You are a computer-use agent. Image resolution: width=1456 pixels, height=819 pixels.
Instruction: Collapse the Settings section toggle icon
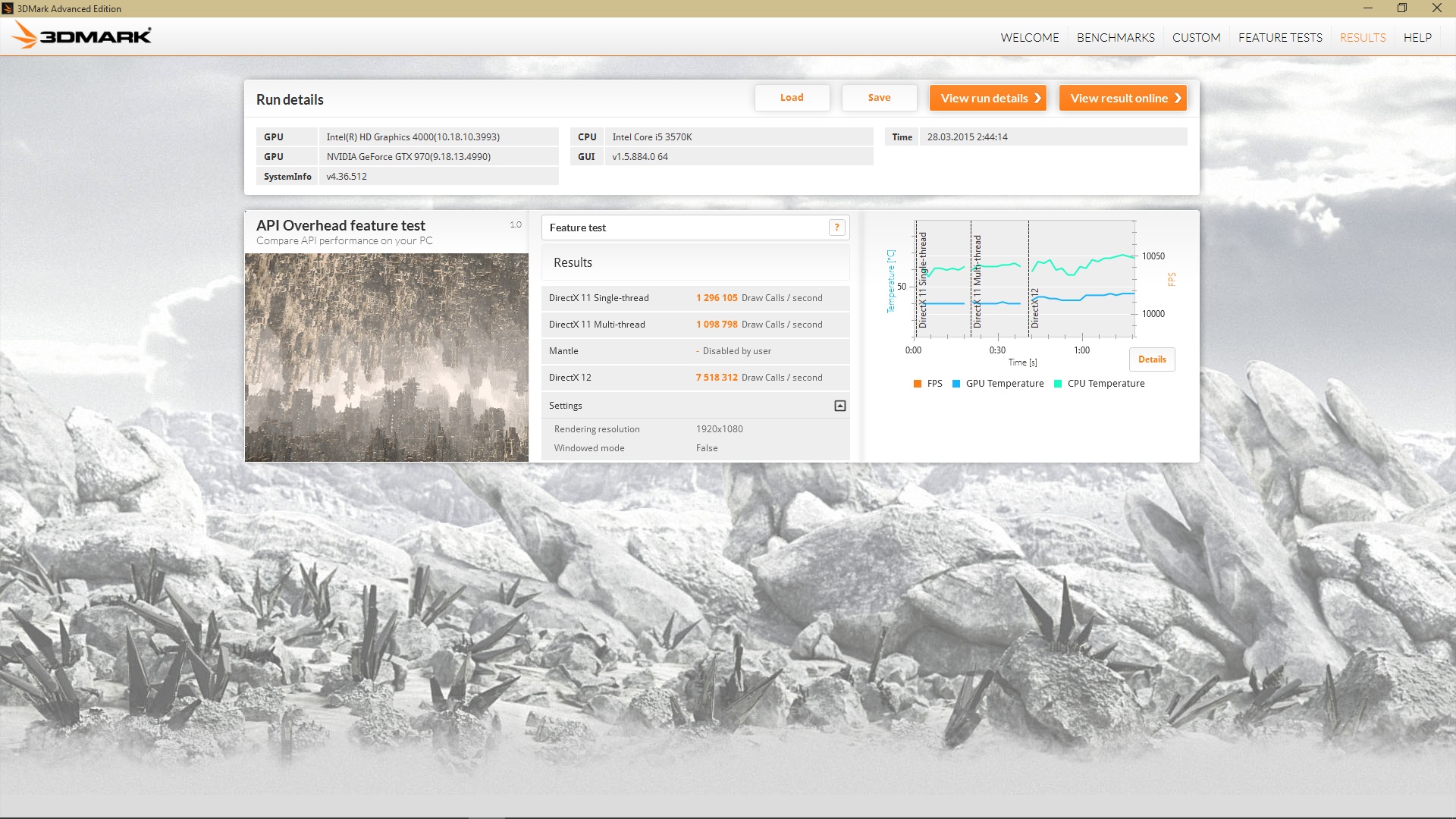(x=839, y=406)
